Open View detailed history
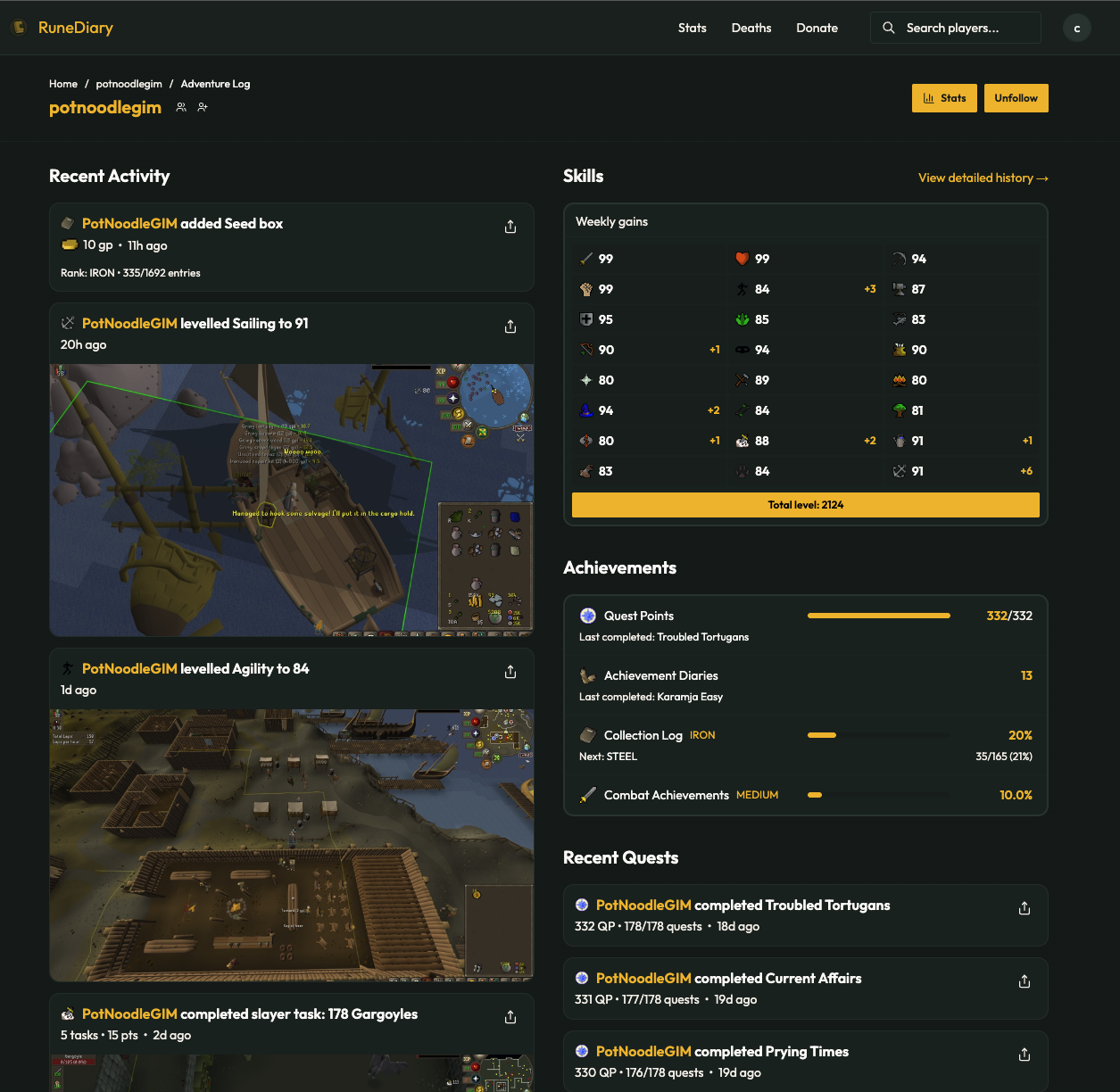 tap(982, 178)
